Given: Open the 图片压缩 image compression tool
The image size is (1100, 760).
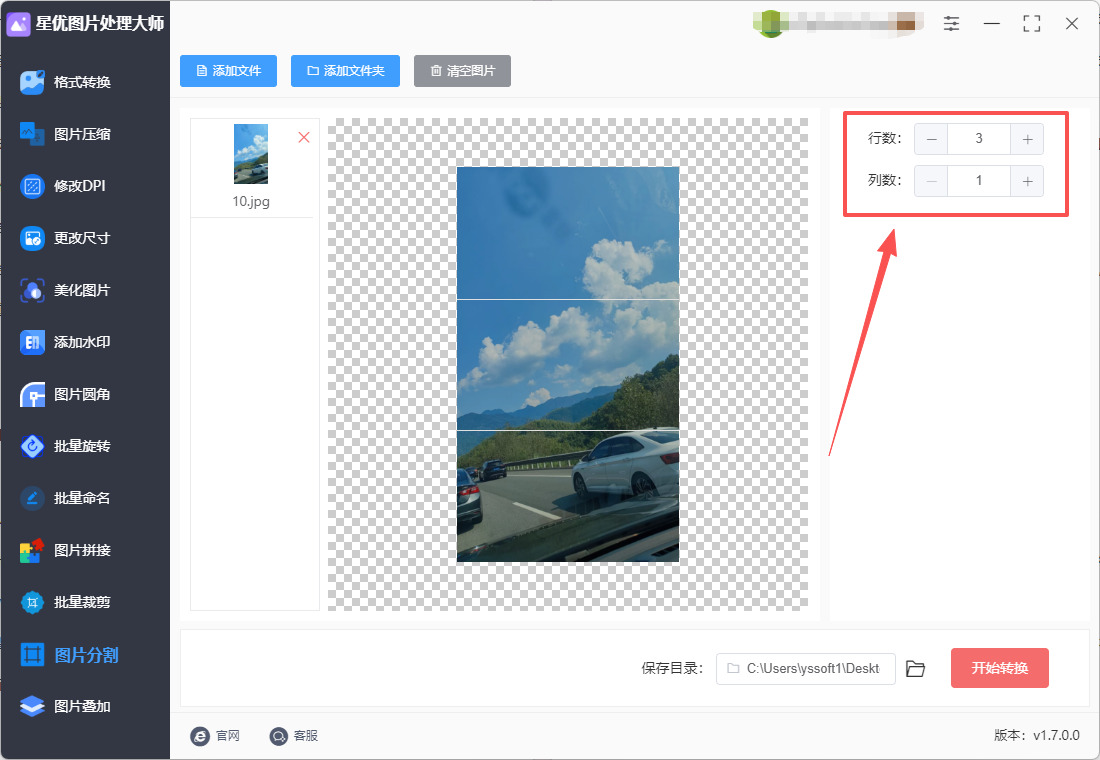Looking at the screenshot, I should point(65,134).
